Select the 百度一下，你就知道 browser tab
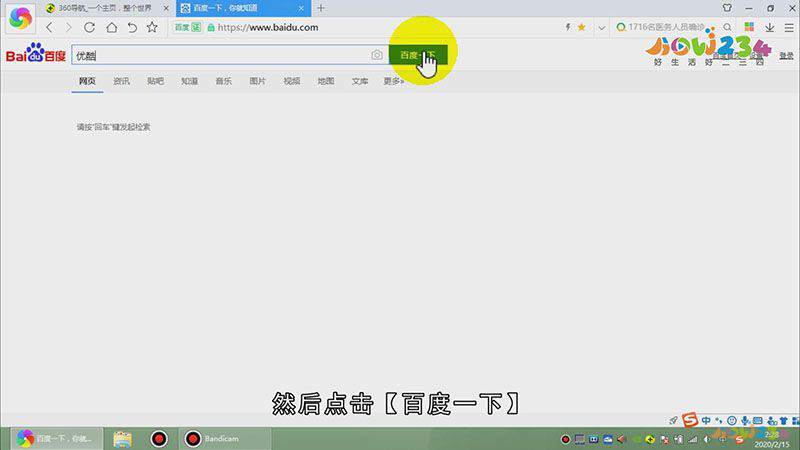The height and width of the screenshot is (450, 800). [x=243, y=8]
